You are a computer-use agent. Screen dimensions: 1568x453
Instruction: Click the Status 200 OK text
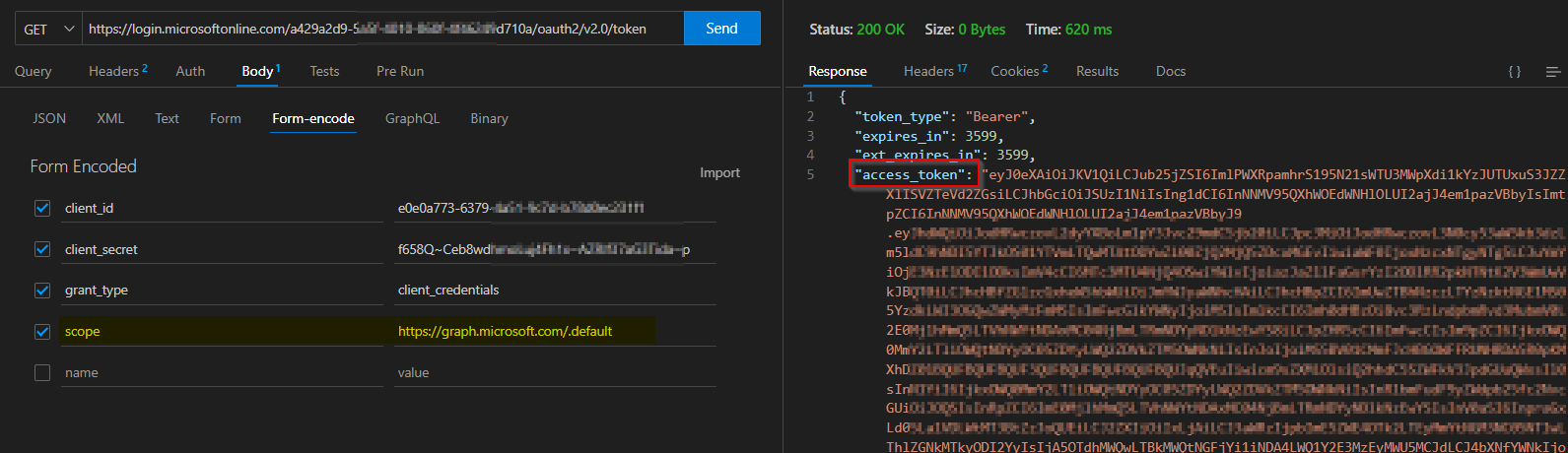coord(856,30)
